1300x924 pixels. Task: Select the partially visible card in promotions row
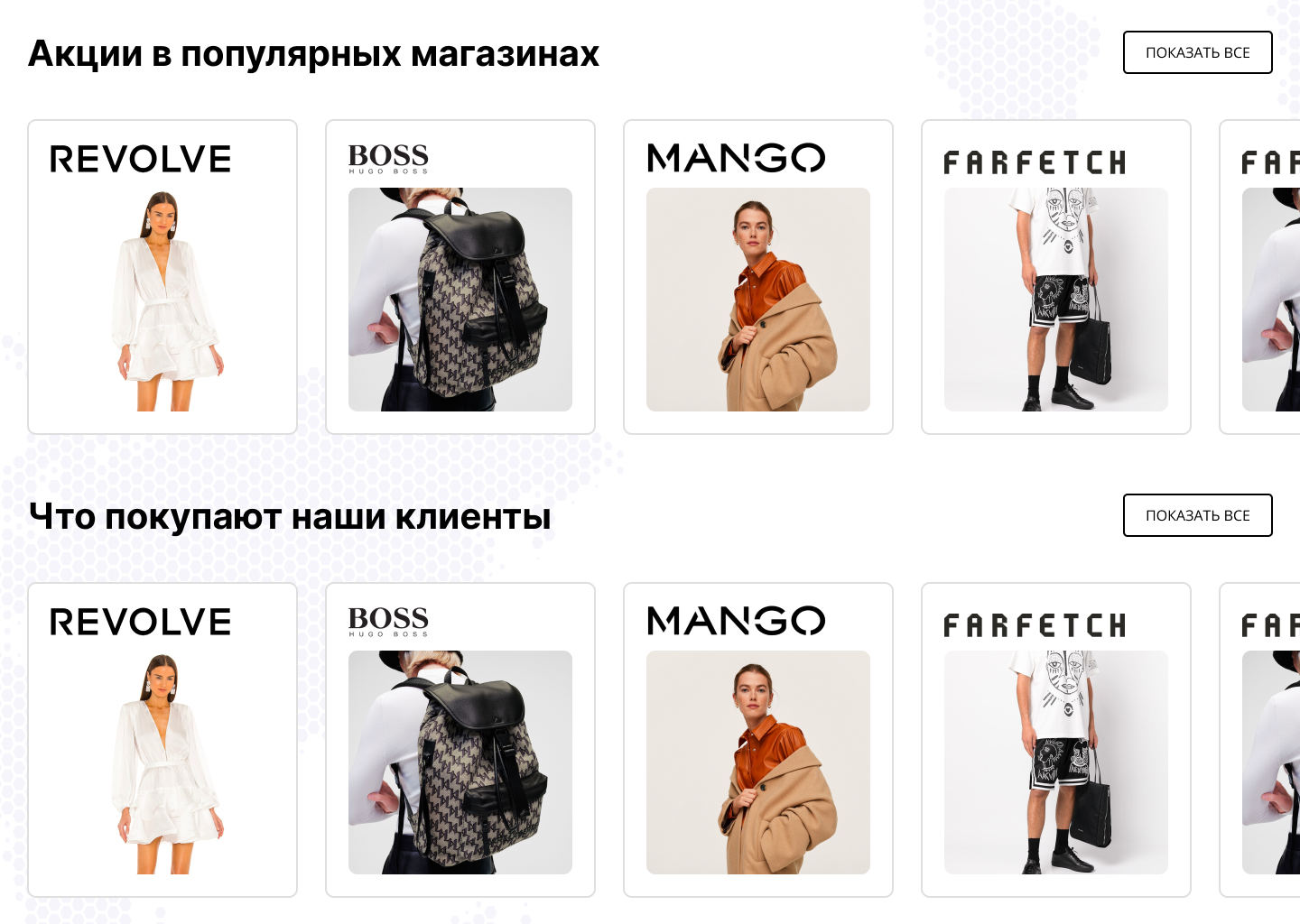(1260, 277)
